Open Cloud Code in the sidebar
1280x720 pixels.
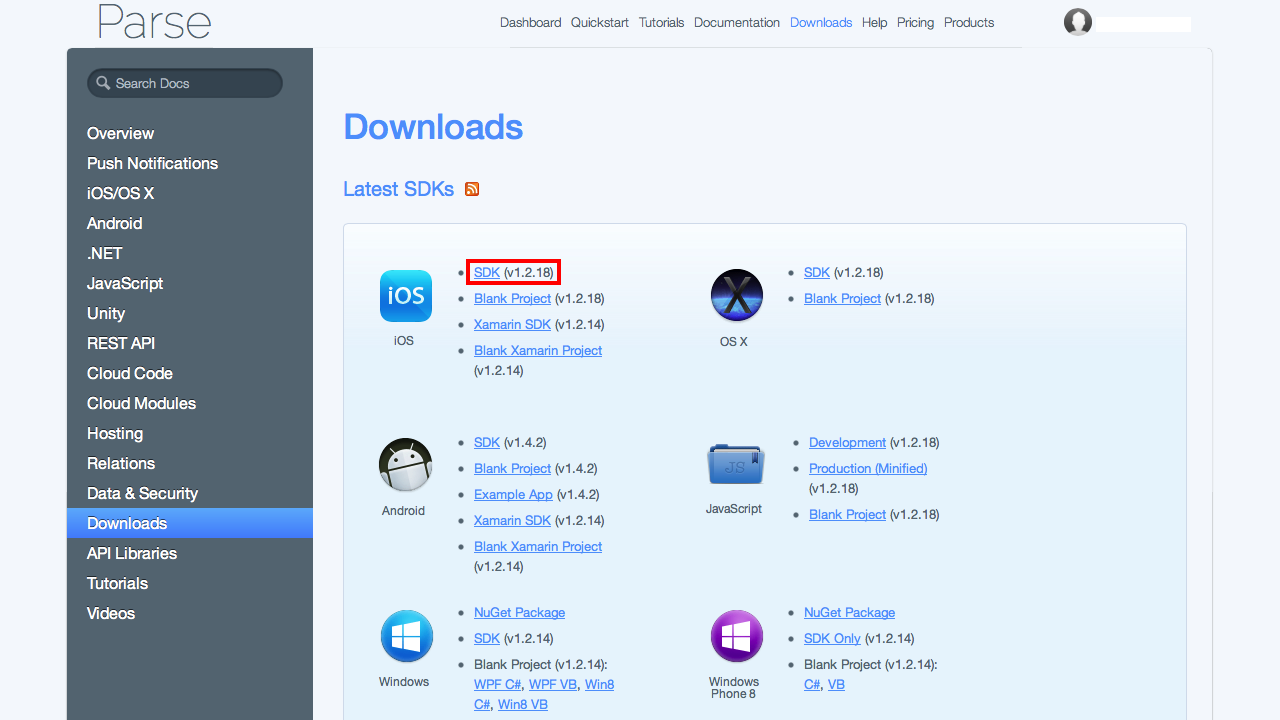[130, 373]
